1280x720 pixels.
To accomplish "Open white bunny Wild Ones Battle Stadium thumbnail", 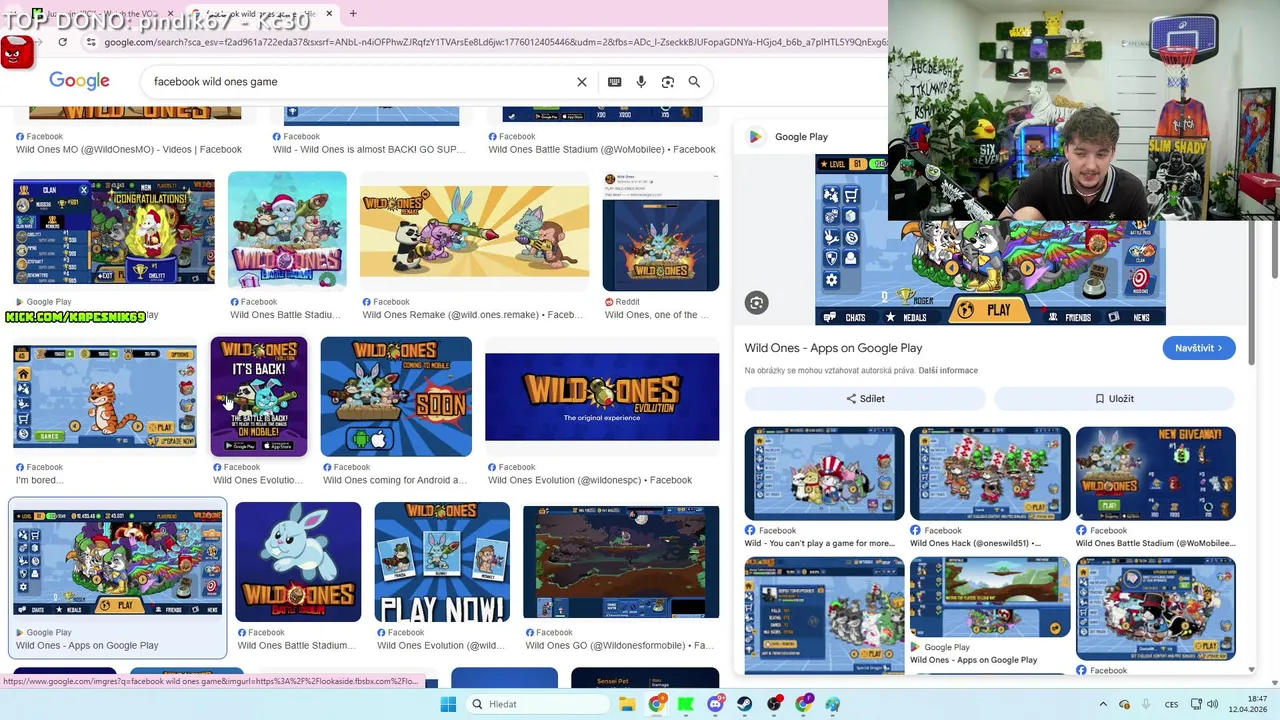I will [298, 562].
